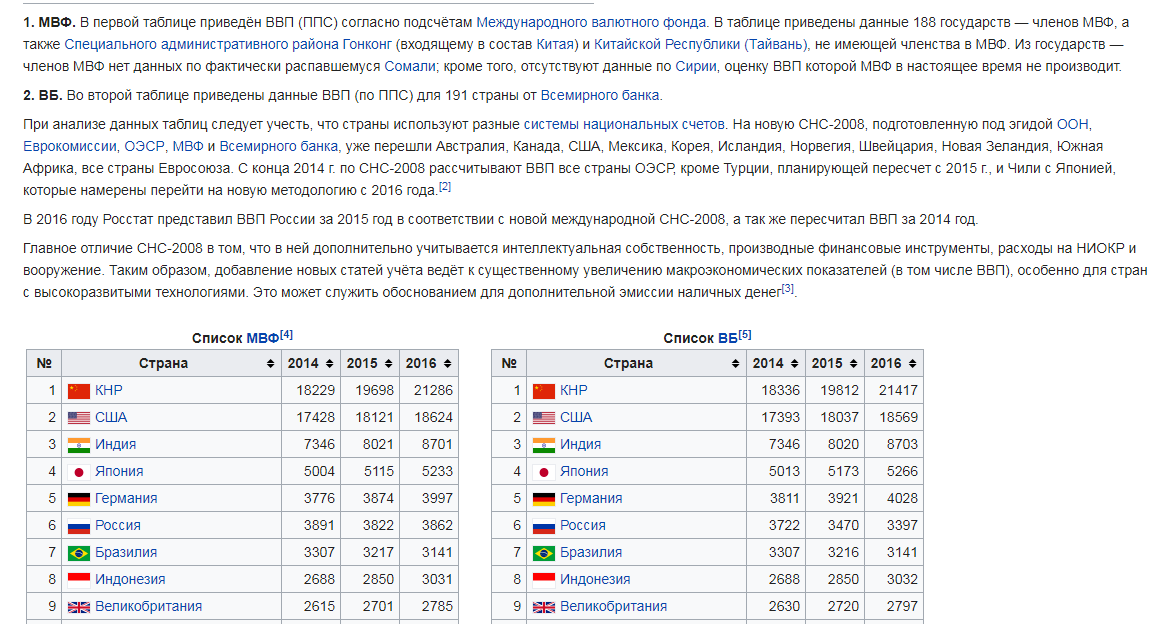
Task: Follow the Сирии link
Action: (x=696, y=66)
